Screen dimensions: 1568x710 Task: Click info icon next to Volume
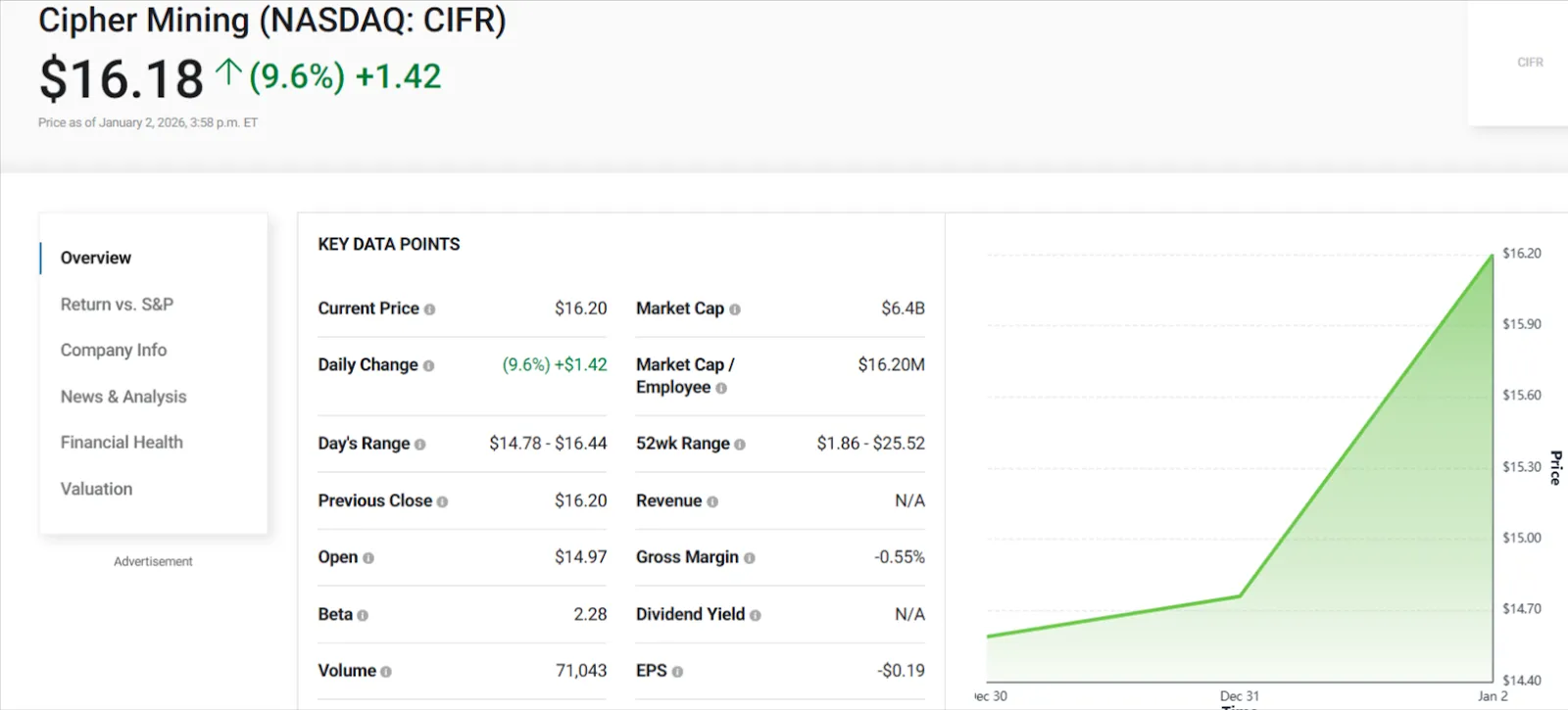pos(386,672)
